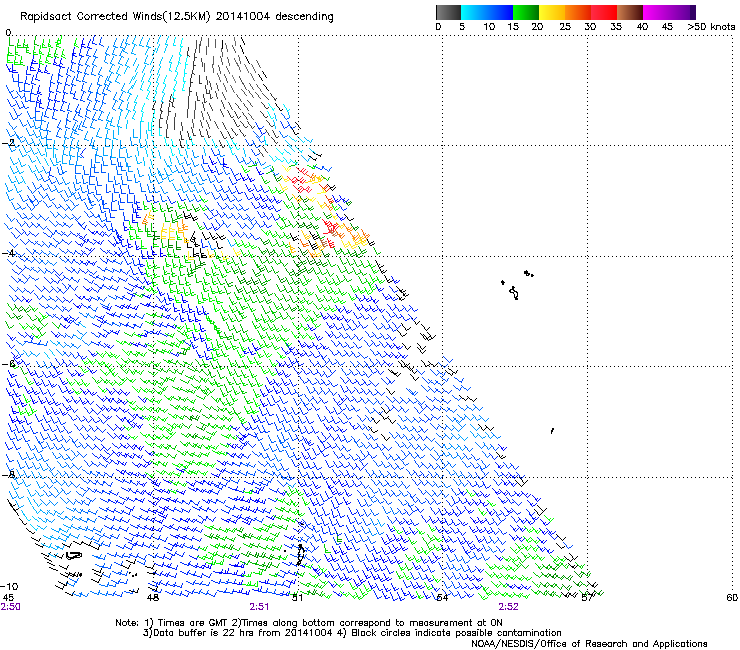Click the plot title 'Rapidscat Corrected Winds'

click(x=91, y=17)
